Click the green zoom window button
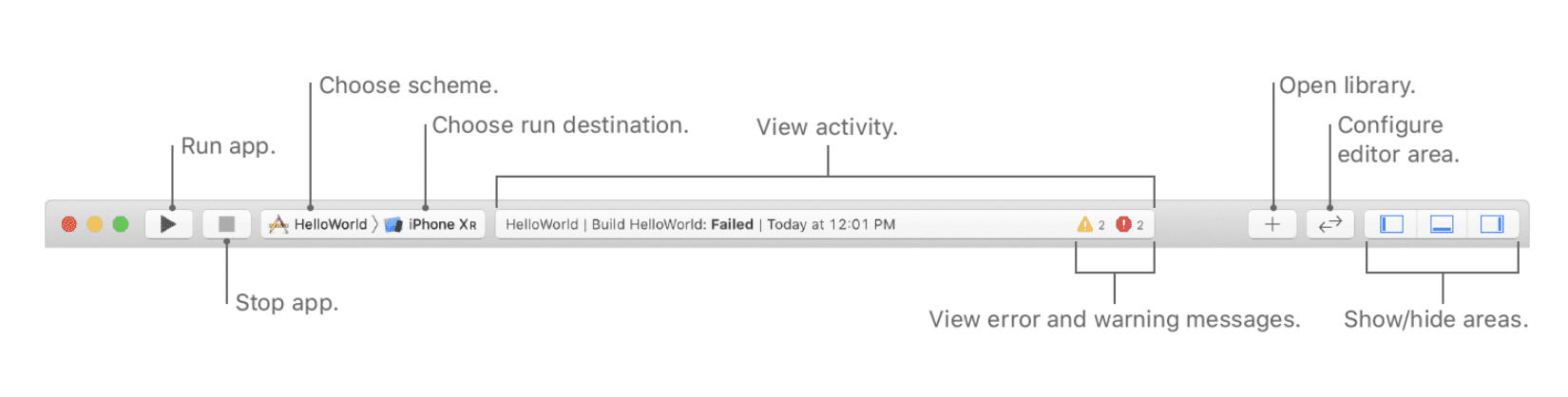This screenshot has width=1568, height=397. click(x=121, y=224)
